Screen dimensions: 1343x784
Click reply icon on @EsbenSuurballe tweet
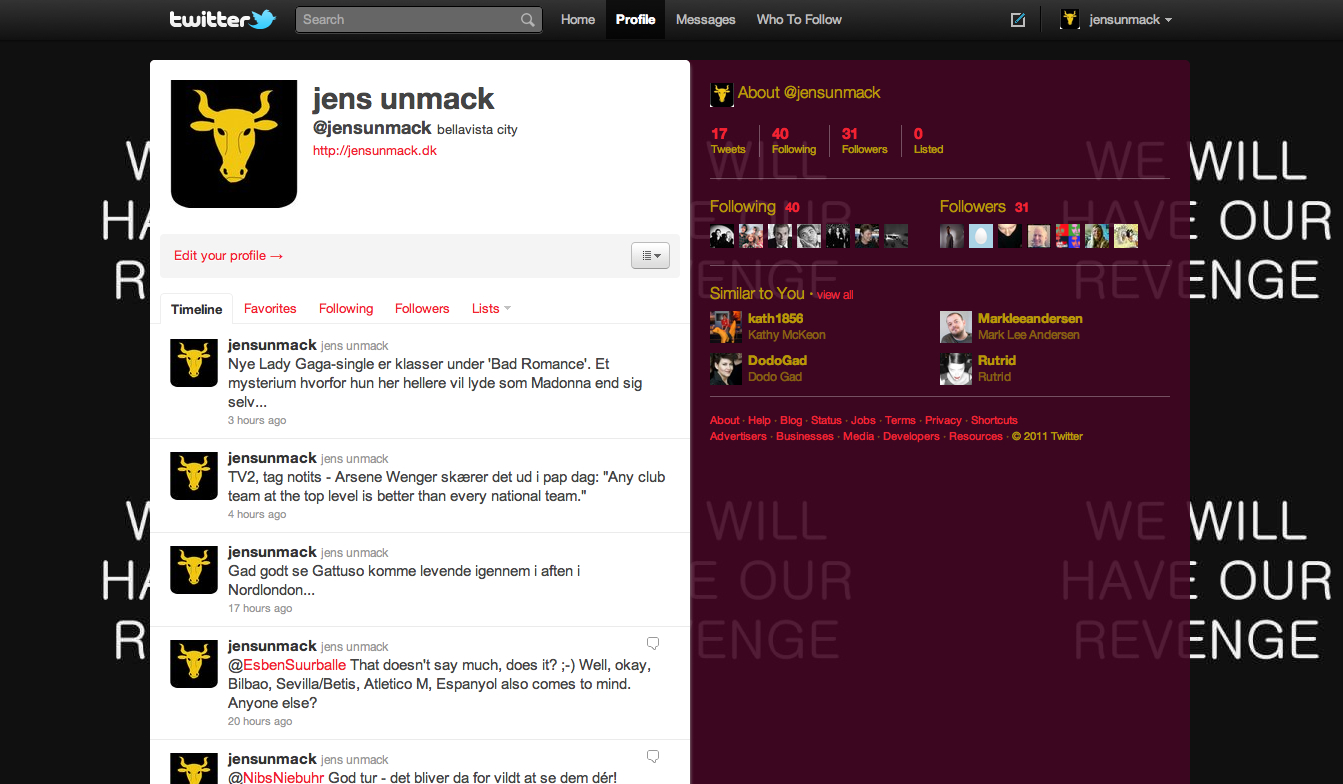tap(653, 643)
